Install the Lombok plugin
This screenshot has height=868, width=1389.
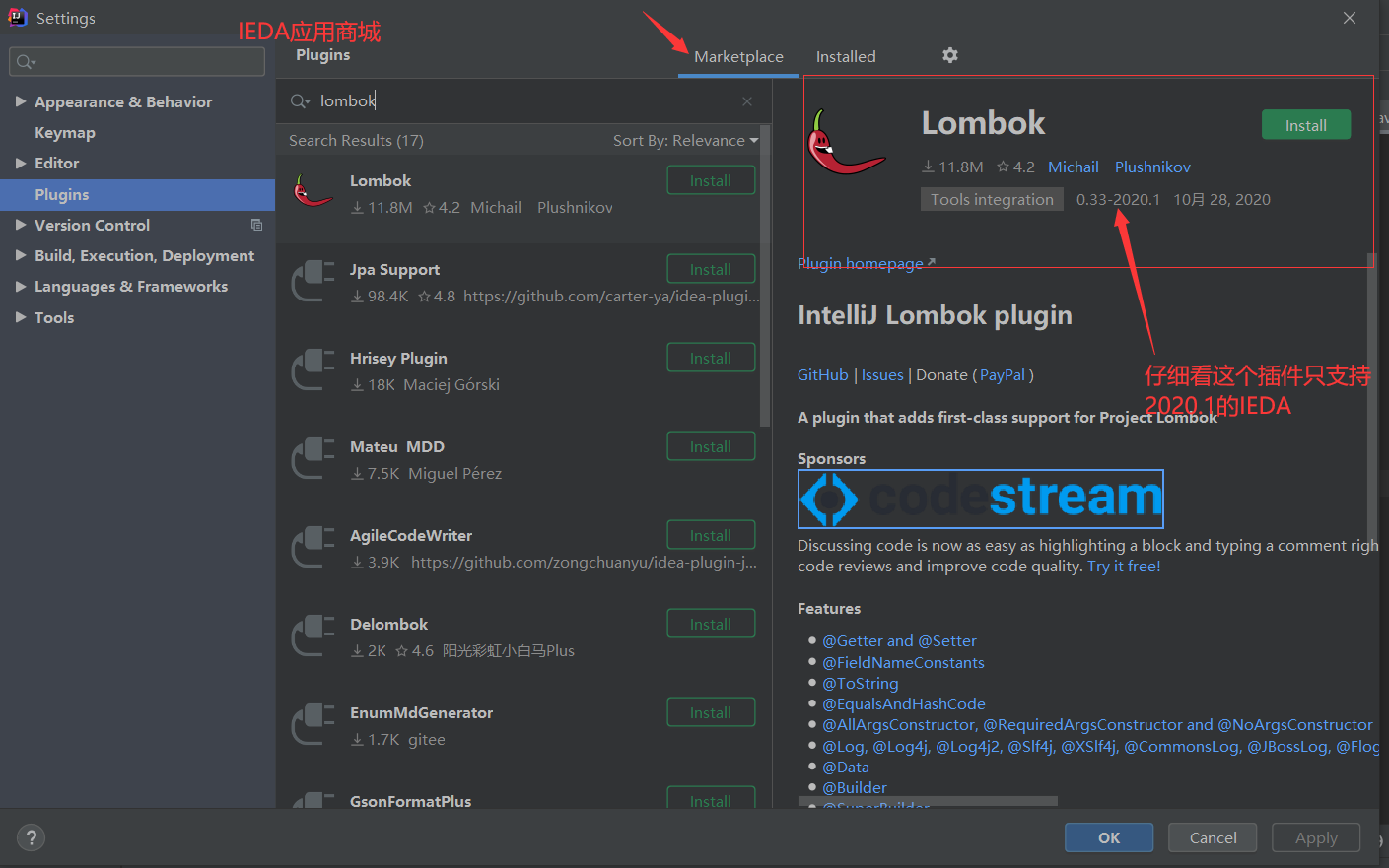(1305, 124)
